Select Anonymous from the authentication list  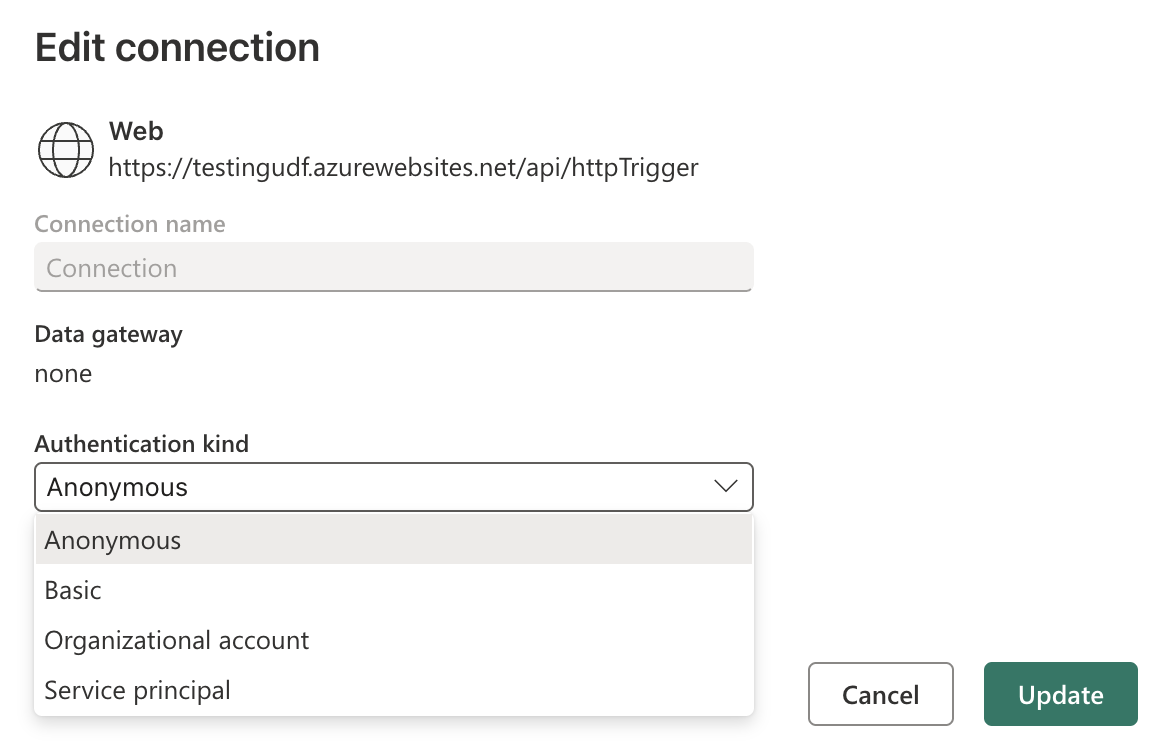point(112,540)
